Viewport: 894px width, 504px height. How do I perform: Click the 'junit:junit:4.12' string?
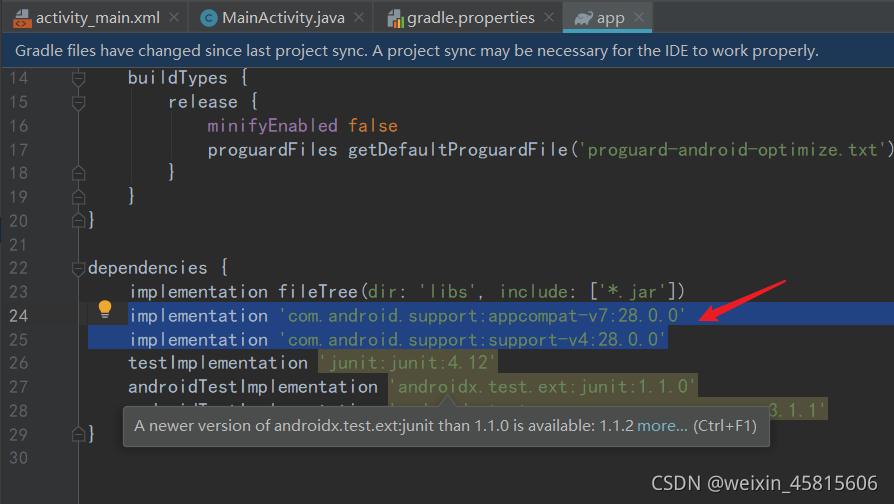coord(408,363)
